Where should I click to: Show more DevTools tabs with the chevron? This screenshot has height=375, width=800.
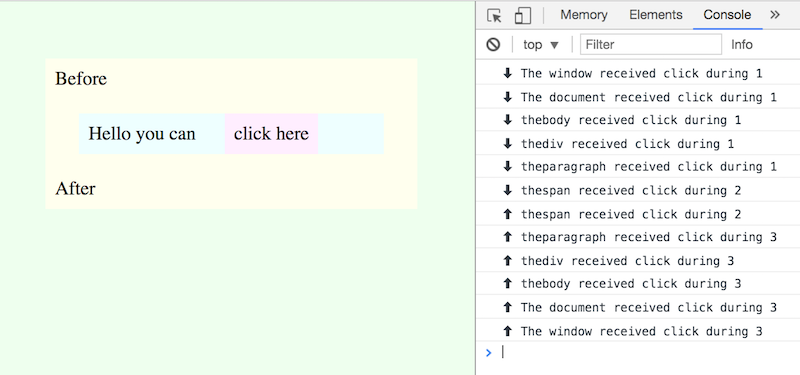click(775, 15)
